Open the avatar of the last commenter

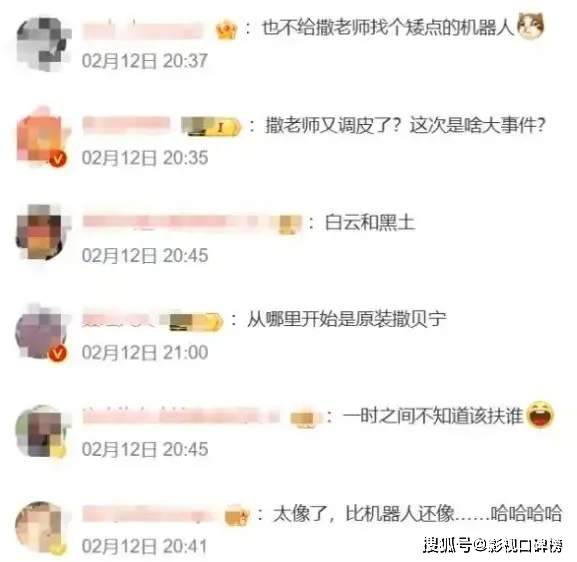(x=42, y=528)
